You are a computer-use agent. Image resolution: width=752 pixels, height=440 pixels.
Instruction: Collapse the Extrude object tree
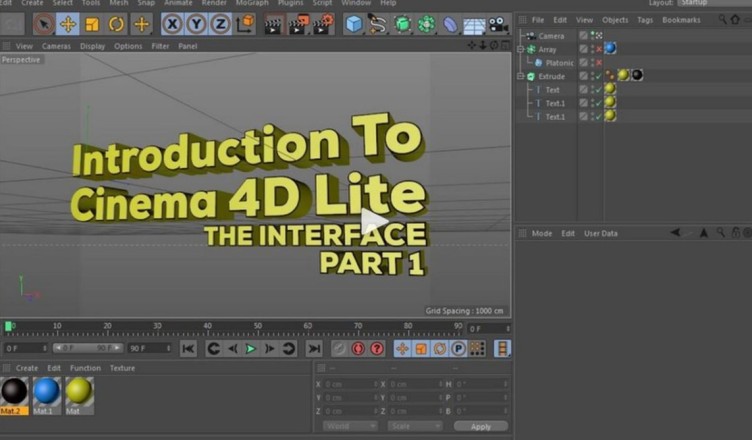point(520,76)
